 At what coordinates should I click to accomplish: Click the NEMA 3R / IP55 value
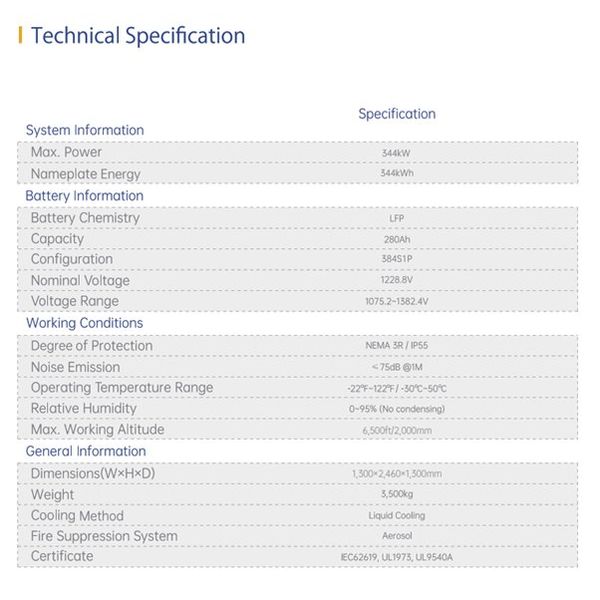click(397, 346)
